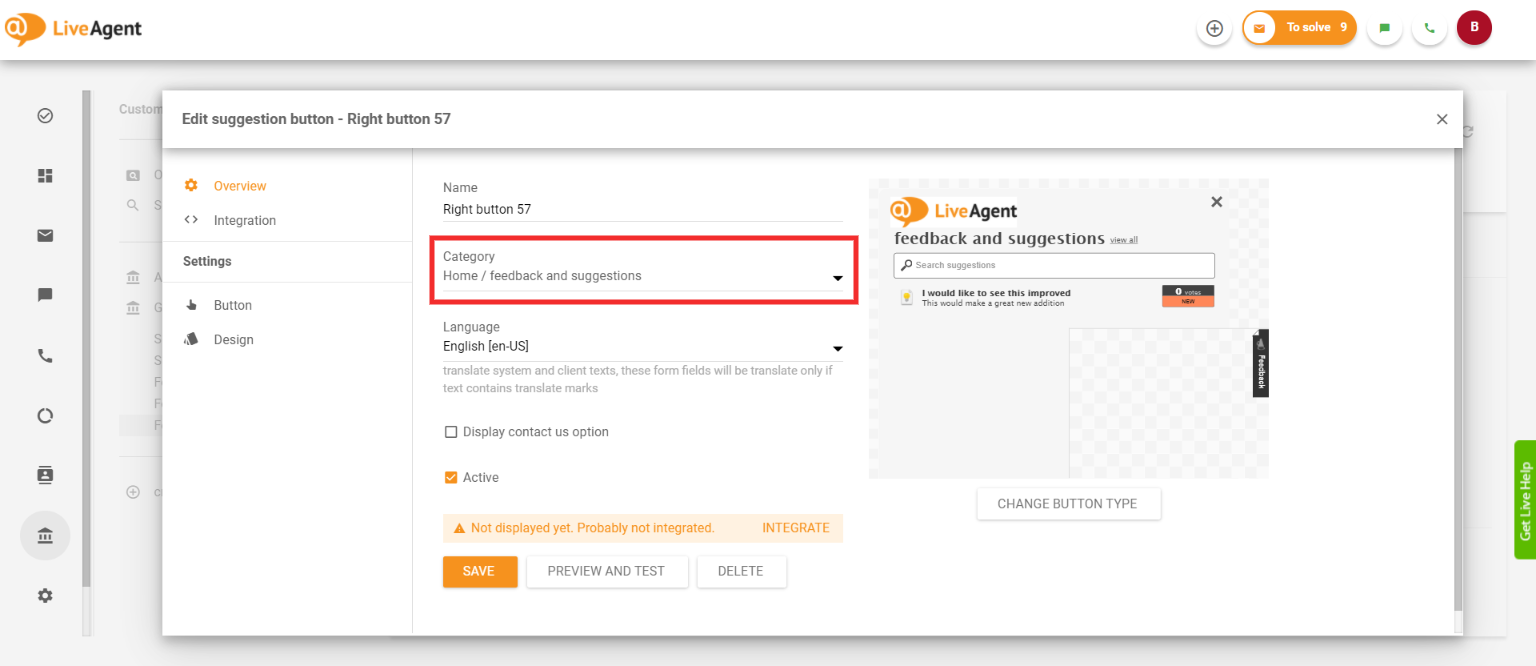Close the preview widget with its X
The height and width of the screenshot is (666, 1536).
pyautogui.click(x=1216, y=201)
